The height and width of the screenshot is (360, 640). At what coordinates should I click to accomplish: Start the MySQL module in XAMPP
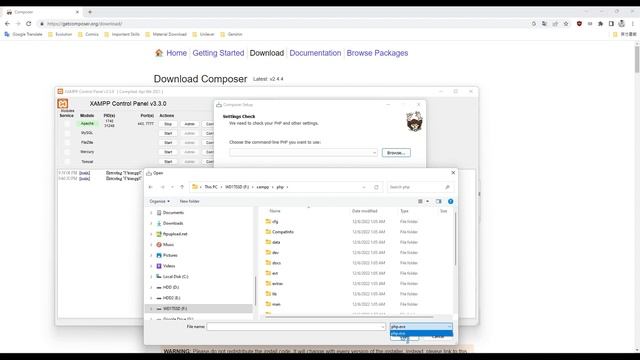tap(168, 133)
